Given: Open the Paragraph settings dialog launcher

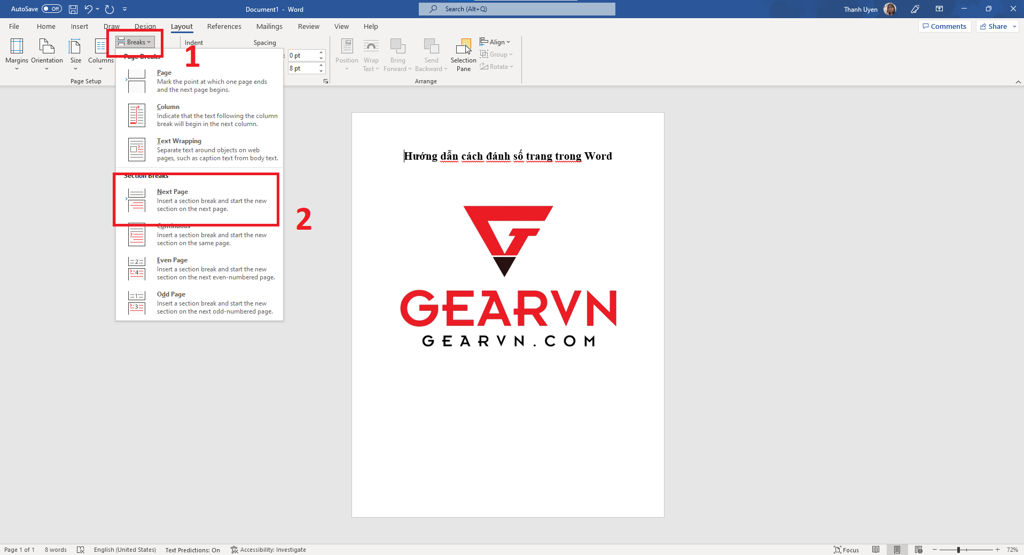Looking at the screenshot, I should [325, 82].
